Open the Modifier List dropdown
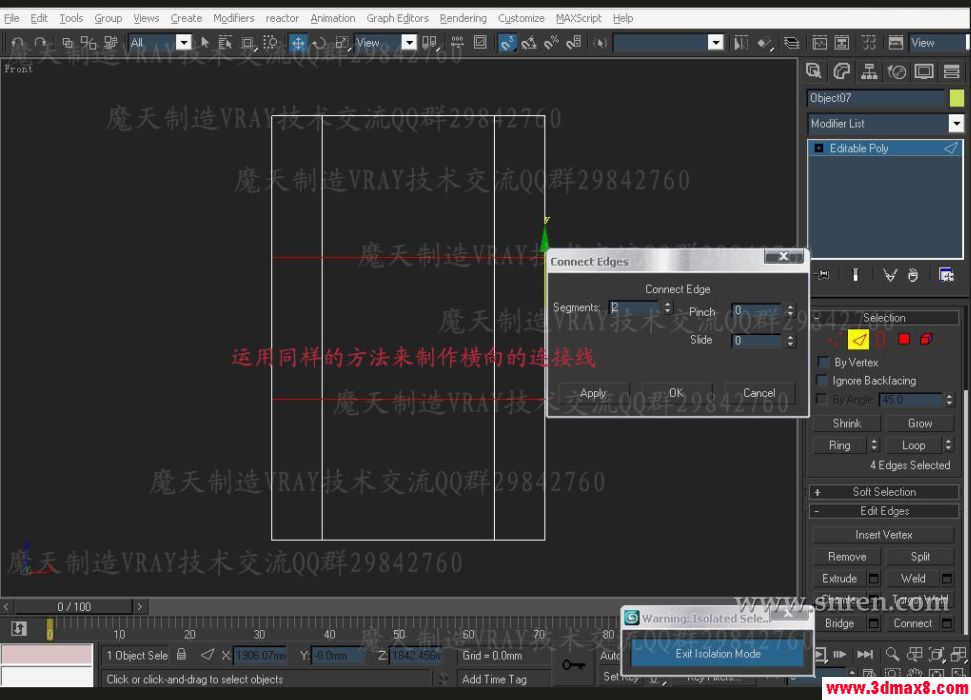The width and height of the screenshot is (971, 700). point(957,123)
